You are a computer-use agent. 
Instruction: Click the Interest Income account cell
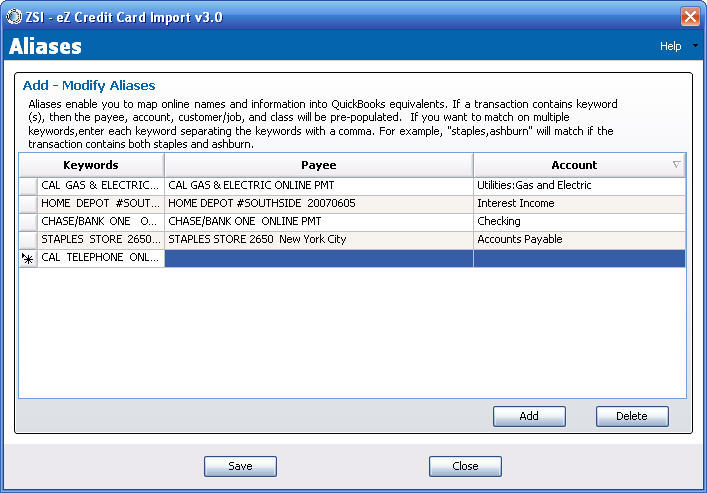tap(579, 204)
